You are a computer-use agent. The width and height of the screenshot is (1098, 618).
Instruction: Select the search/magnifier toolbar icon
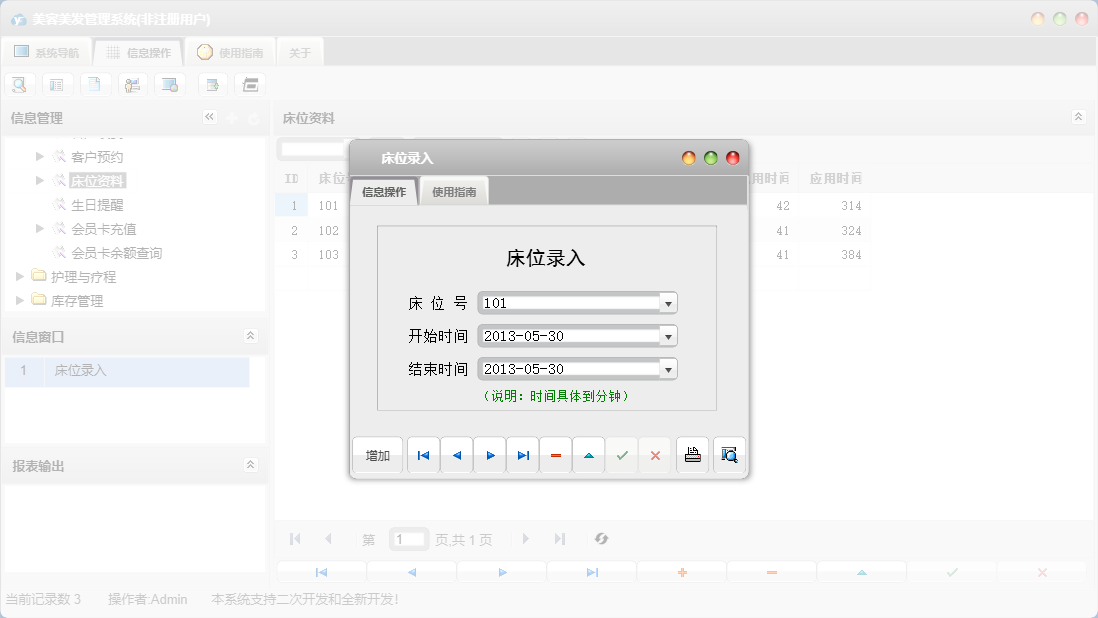tap(19, 84)
